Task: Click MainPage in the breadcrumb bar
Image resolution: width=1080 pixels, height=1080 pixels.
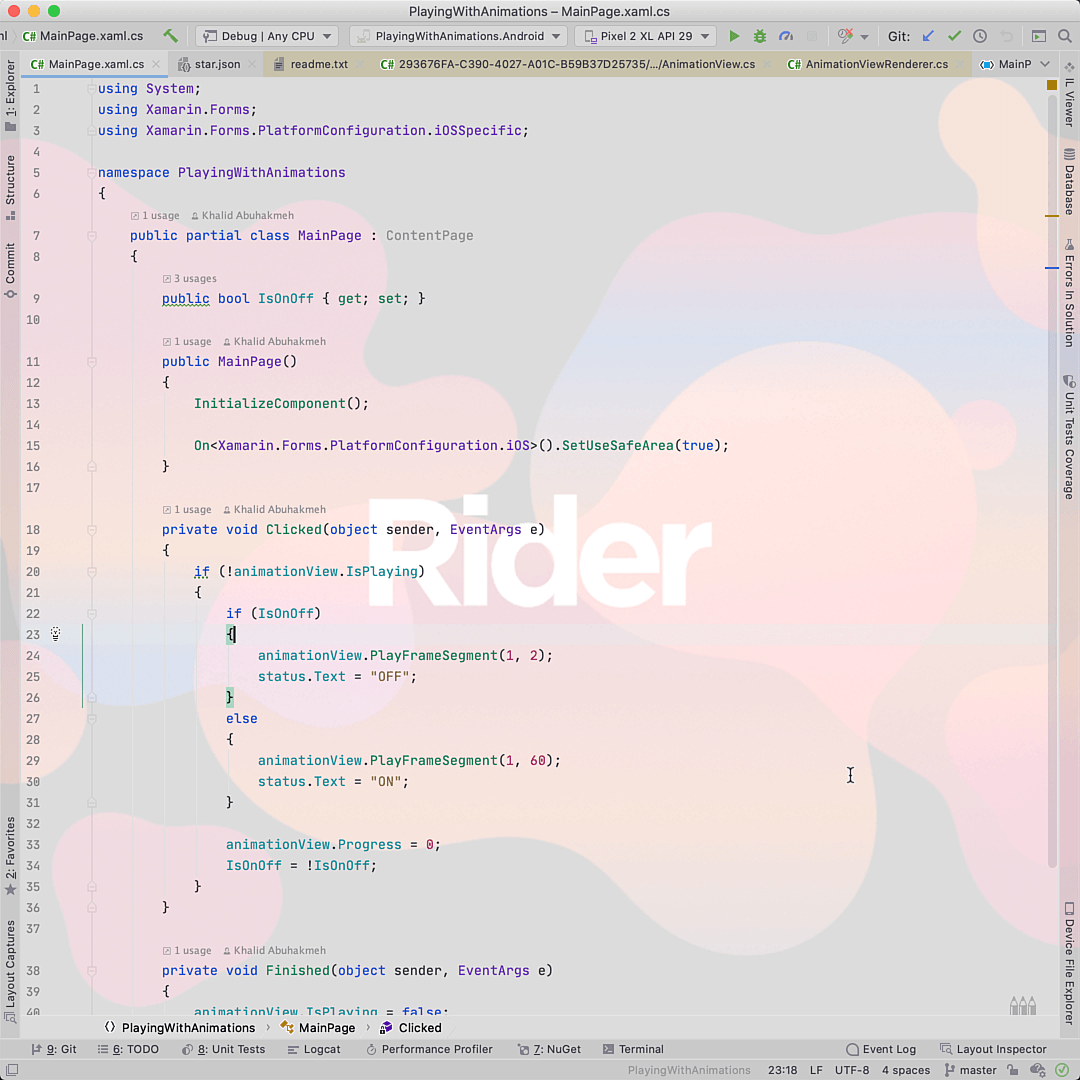Action: [325, 1027]
